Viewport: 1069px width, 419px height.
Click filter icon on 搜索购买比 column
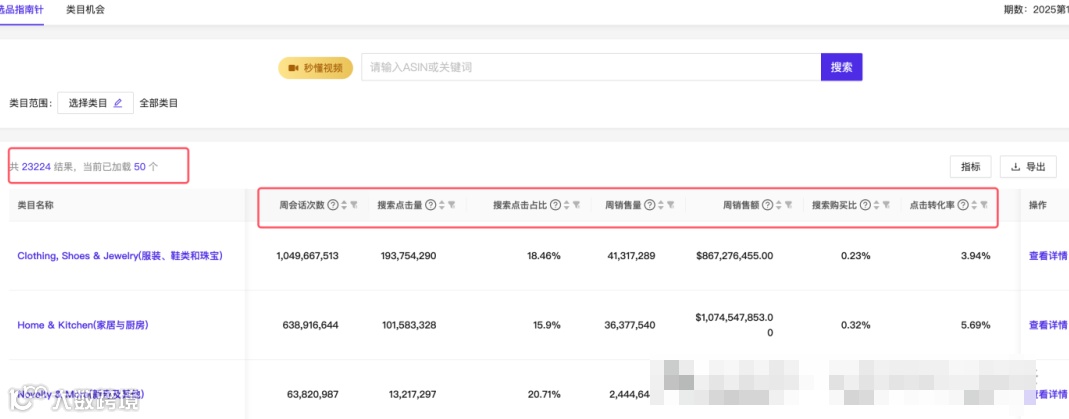(886, 204)
